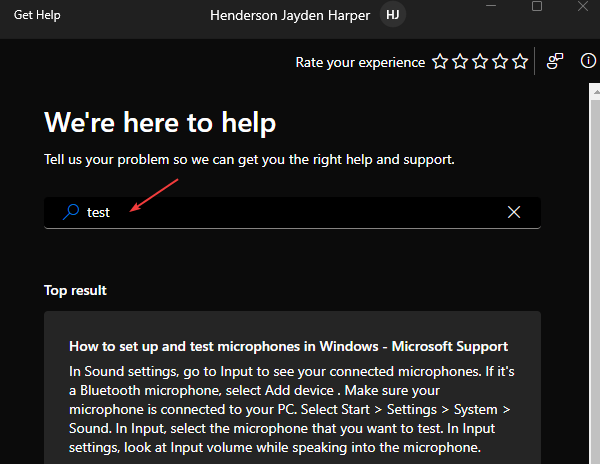Maximize the Get Help window
This screenshot has width=600, height=464.
537,6
